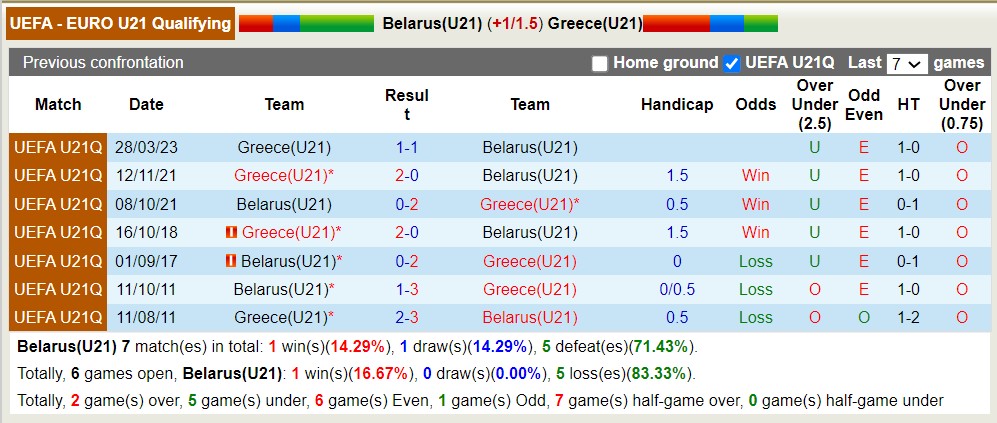
Task: Click UEFA U21Q league cell for 08/10/21
Action: [58, 204]
